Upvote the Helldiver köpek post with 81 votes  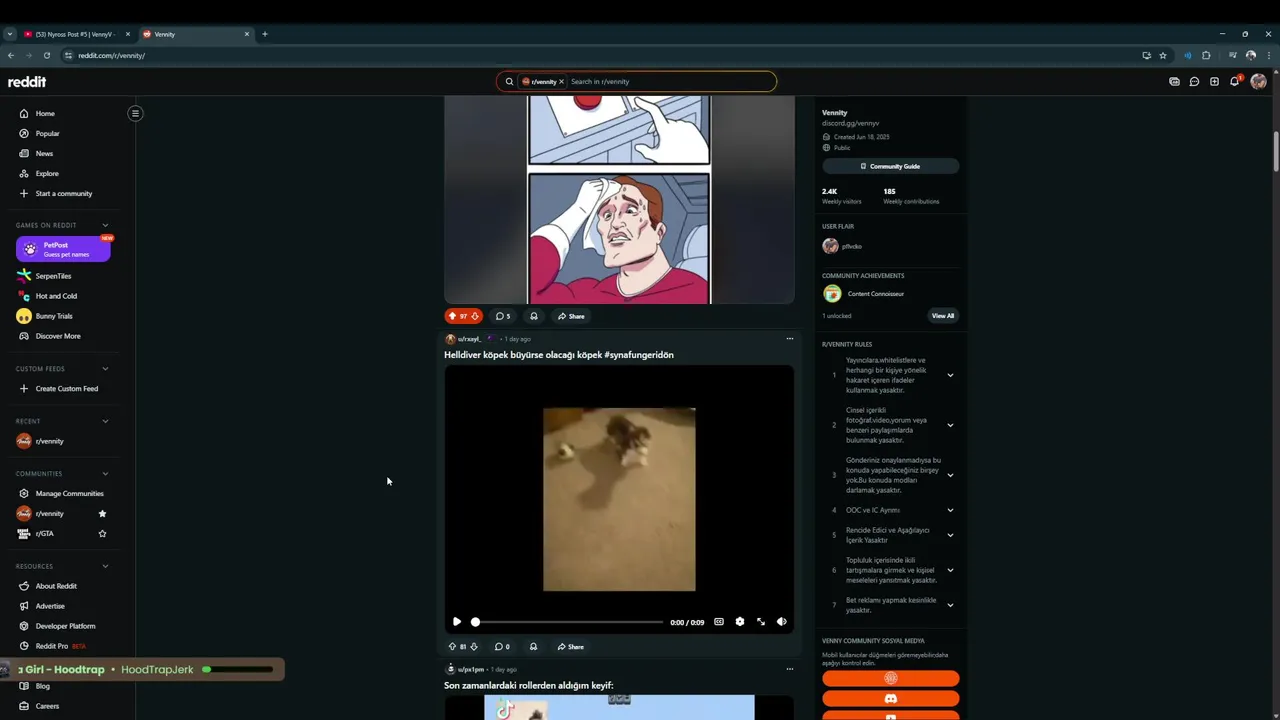tap(452, 647)
